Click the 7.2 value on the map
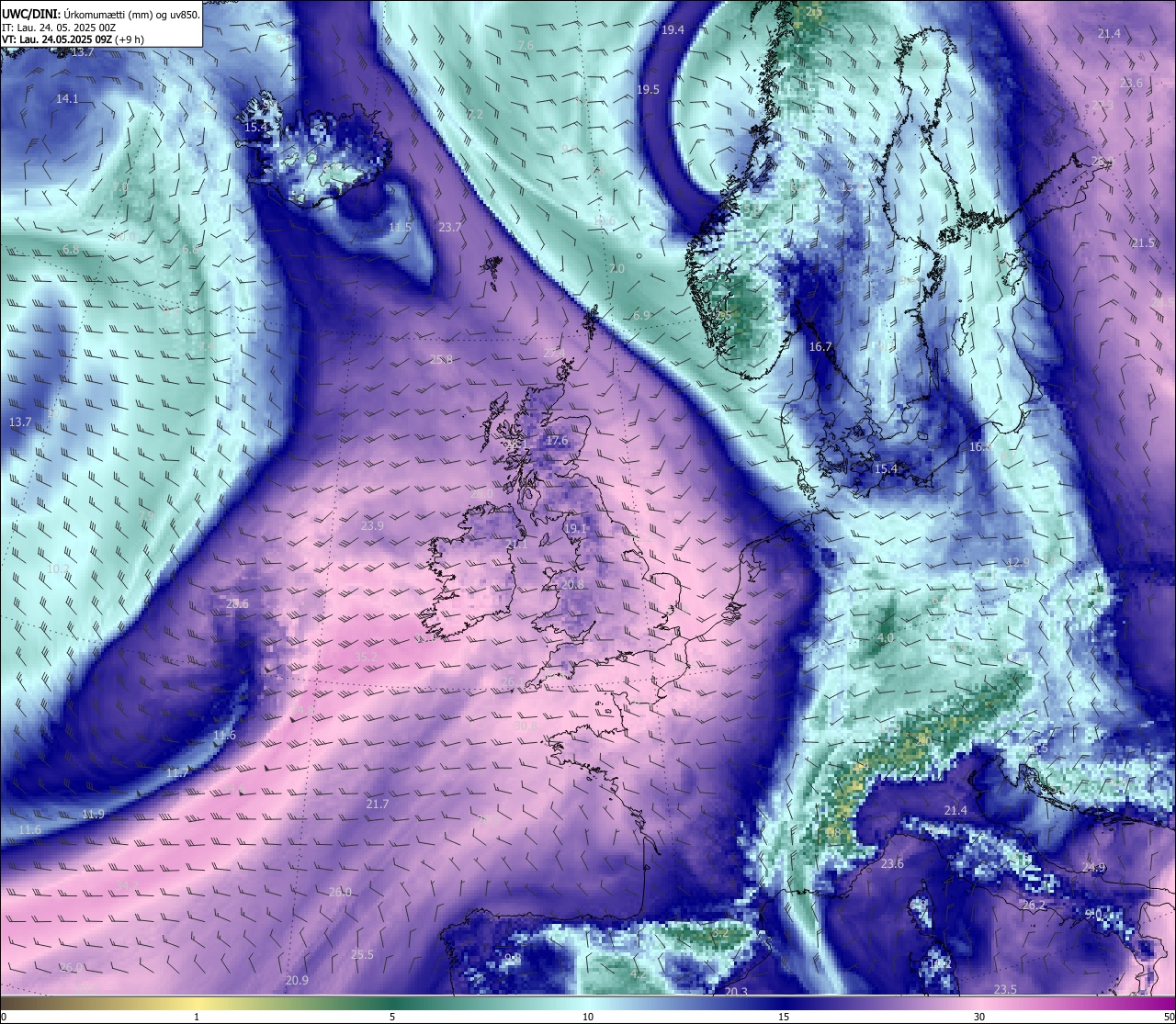This screenshot has height=1024, width=1176. (x=474, y=115)
